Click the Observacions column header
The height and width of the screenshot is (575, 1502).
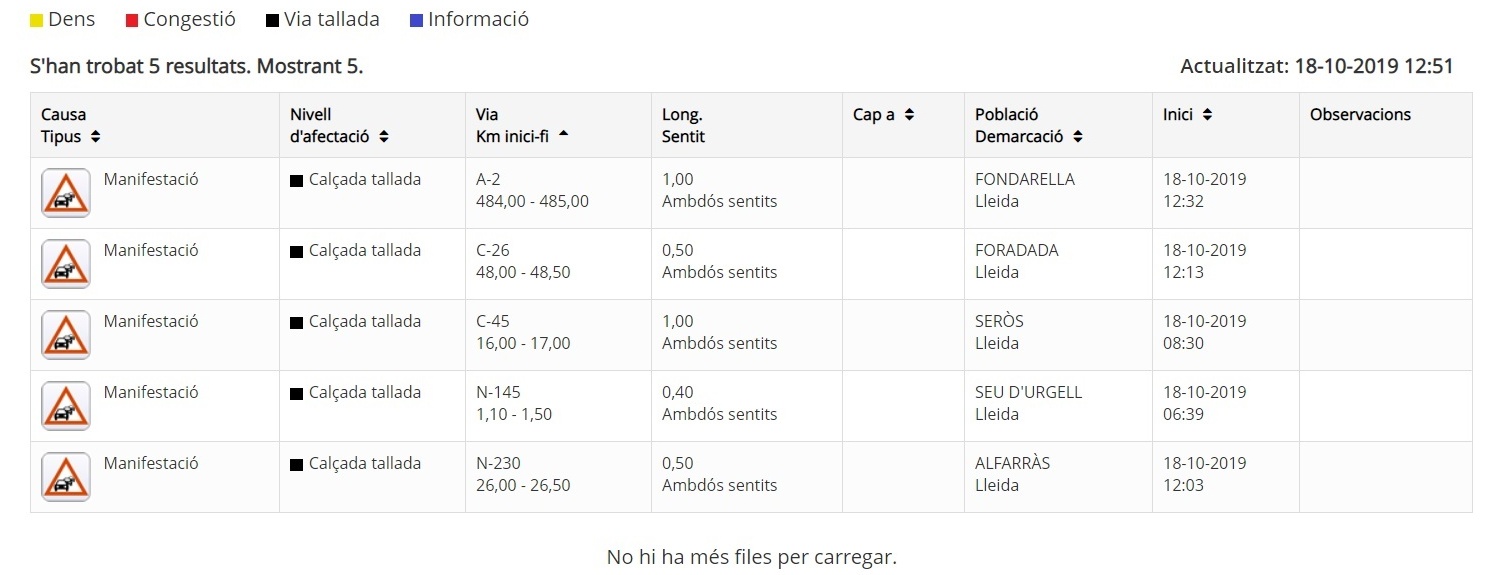[1360, 115]
